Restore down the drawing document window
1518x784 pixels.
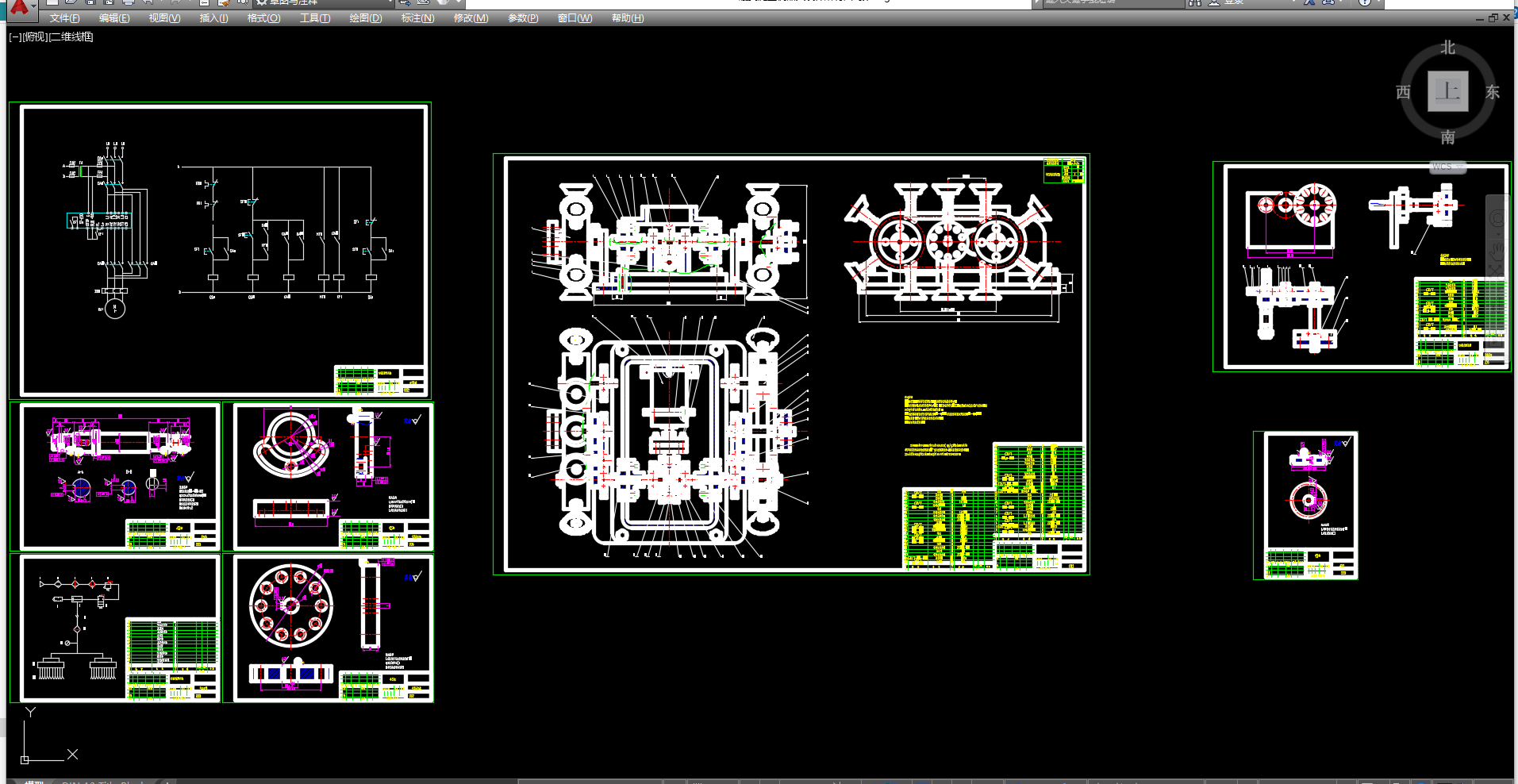point(1493,17)
